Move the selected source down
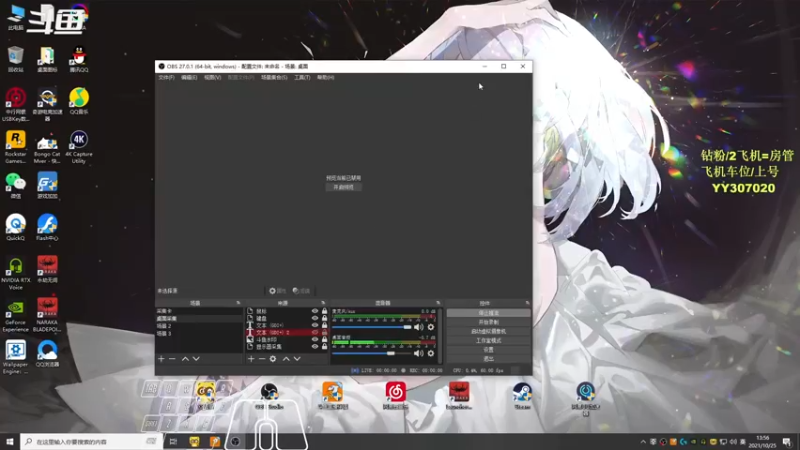Screen dimensions: 800x450 click(297, 359)
